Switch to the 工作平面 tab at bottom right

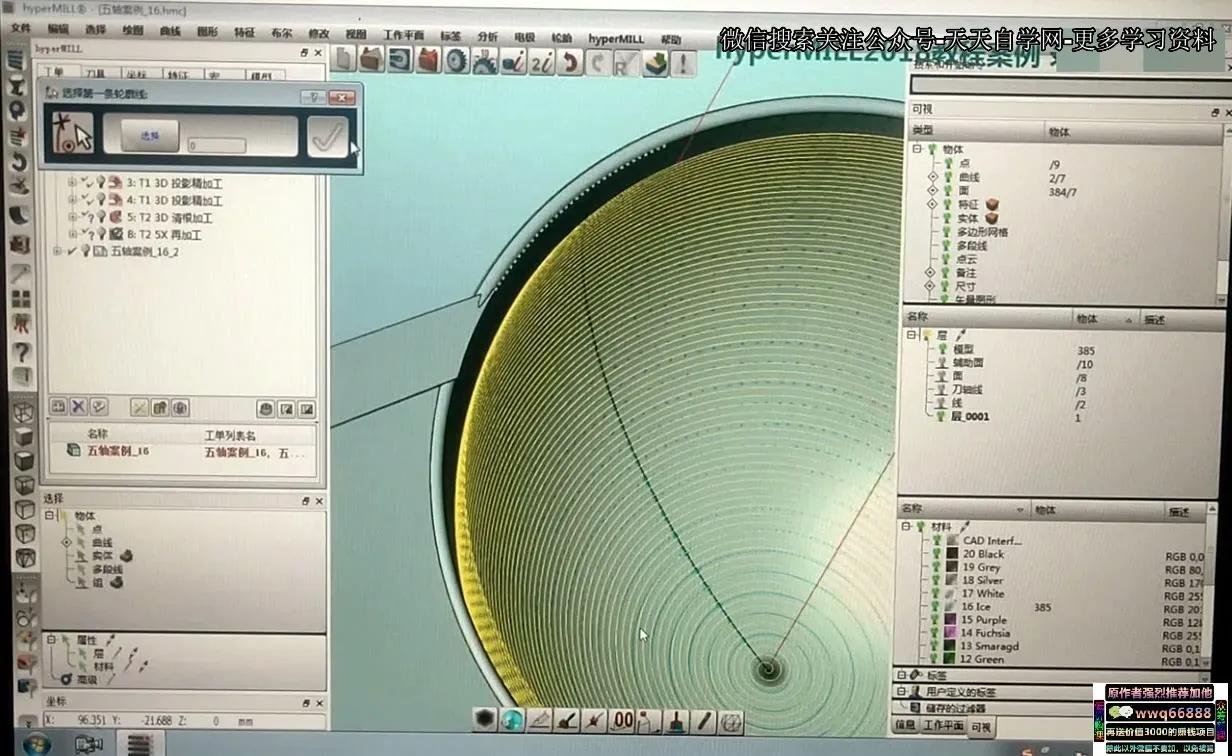pyautogui.click(x=942, y=725)
